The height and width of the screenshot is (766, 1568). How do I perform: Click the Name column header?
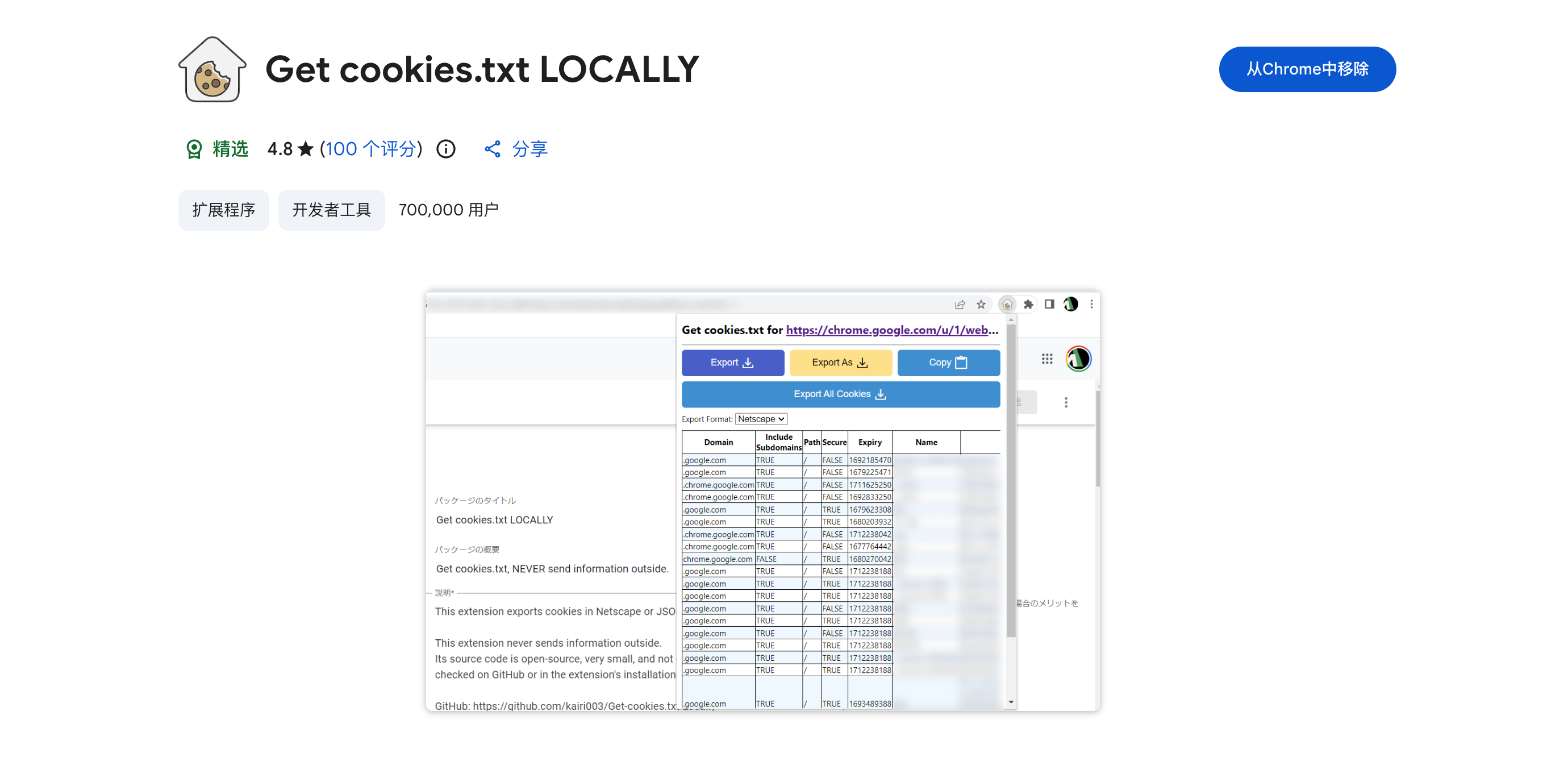[x=927, y=443]
